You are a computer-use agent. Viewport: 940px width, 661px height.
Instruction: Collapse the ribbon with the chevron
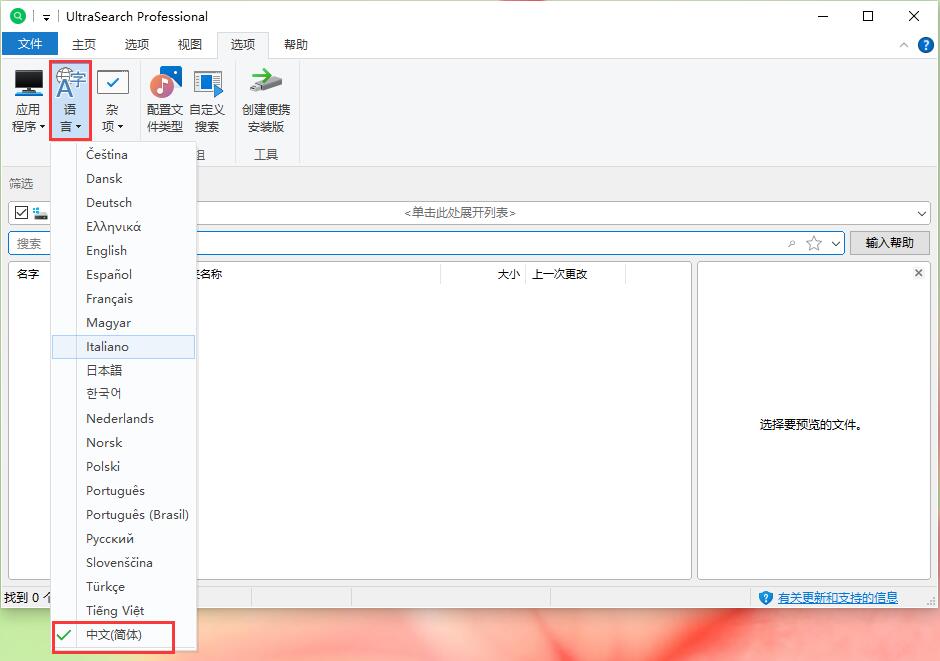coord(903,45)
